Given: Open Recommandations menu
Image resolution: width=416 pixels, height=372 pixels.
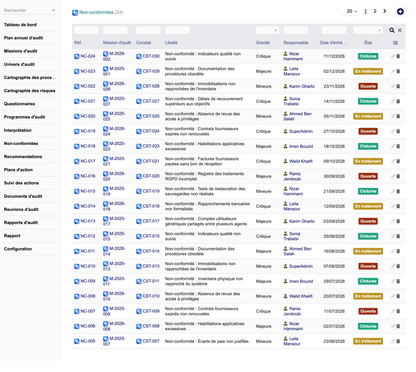Looking at the screenshot, I should (x=23, y=157).
